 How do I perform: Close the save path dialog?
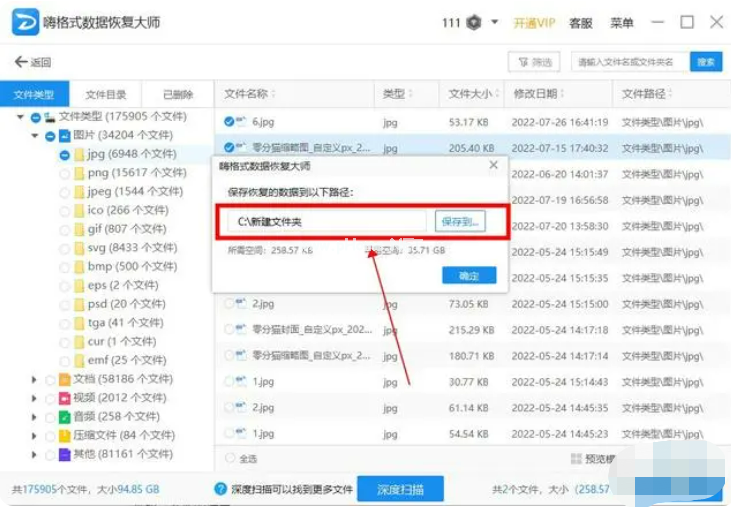tap(494, 165)
